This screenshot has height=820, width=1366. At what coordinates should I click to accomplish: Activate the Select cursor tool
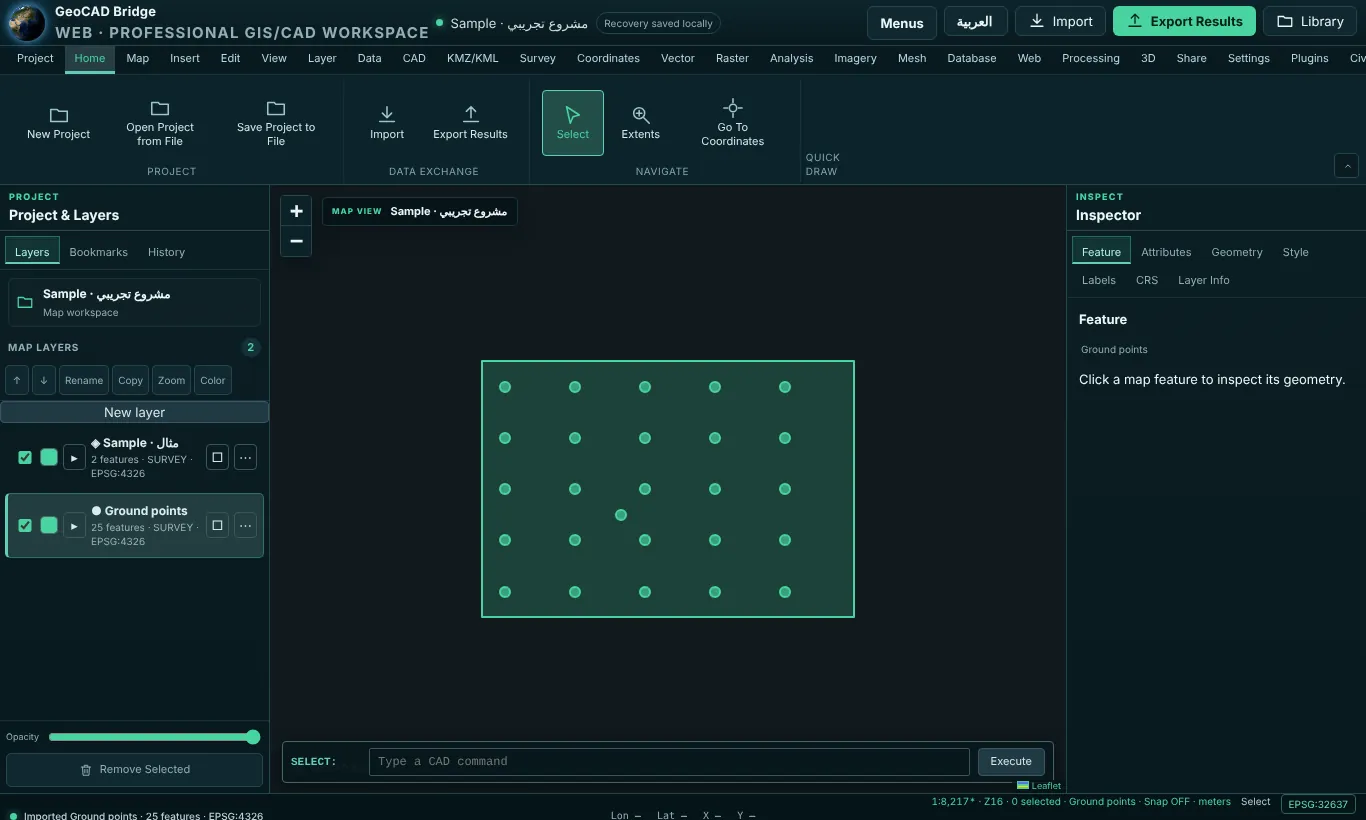(x=573, y=123)
